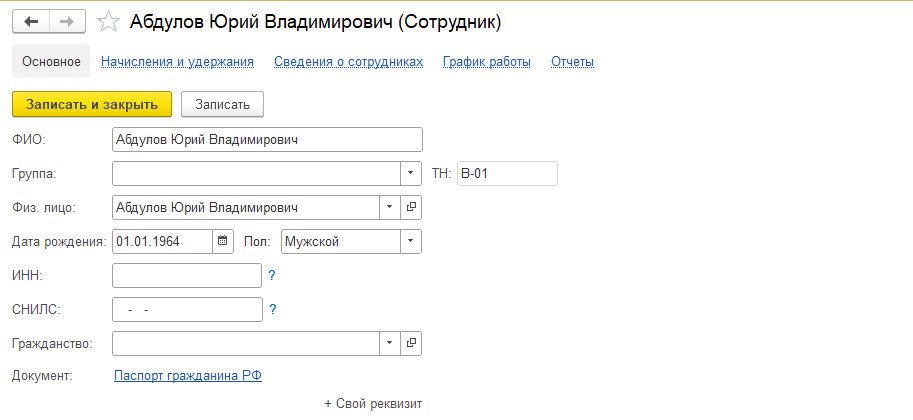Show the СНИЛС help question mark
Screen dimensions: 913x420
click(272, 309)
